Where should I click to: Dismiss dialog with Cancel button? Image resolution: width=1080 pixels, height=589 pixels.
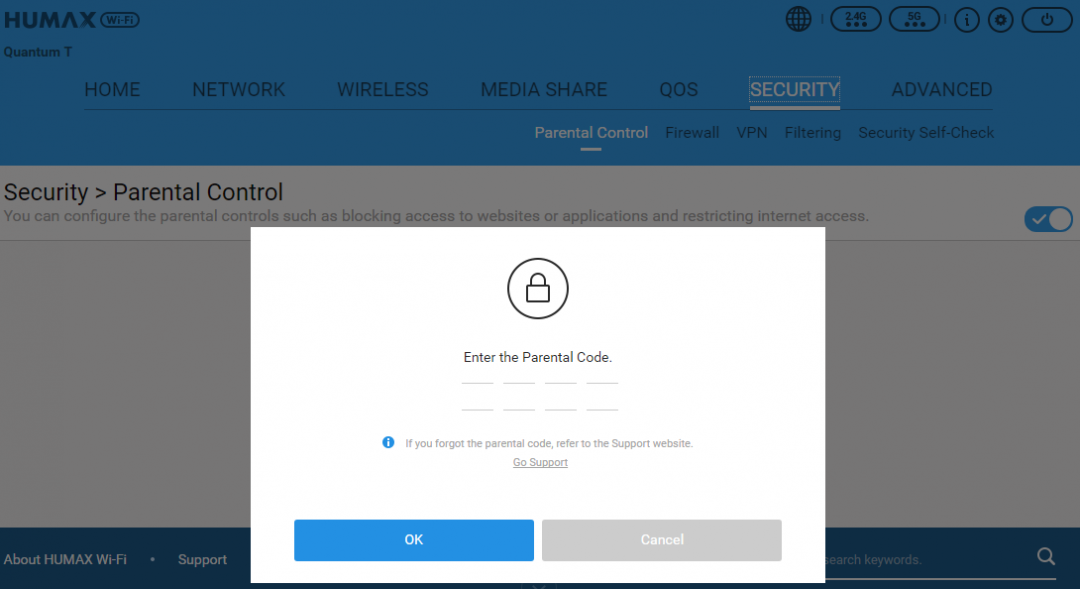(661, 540)
